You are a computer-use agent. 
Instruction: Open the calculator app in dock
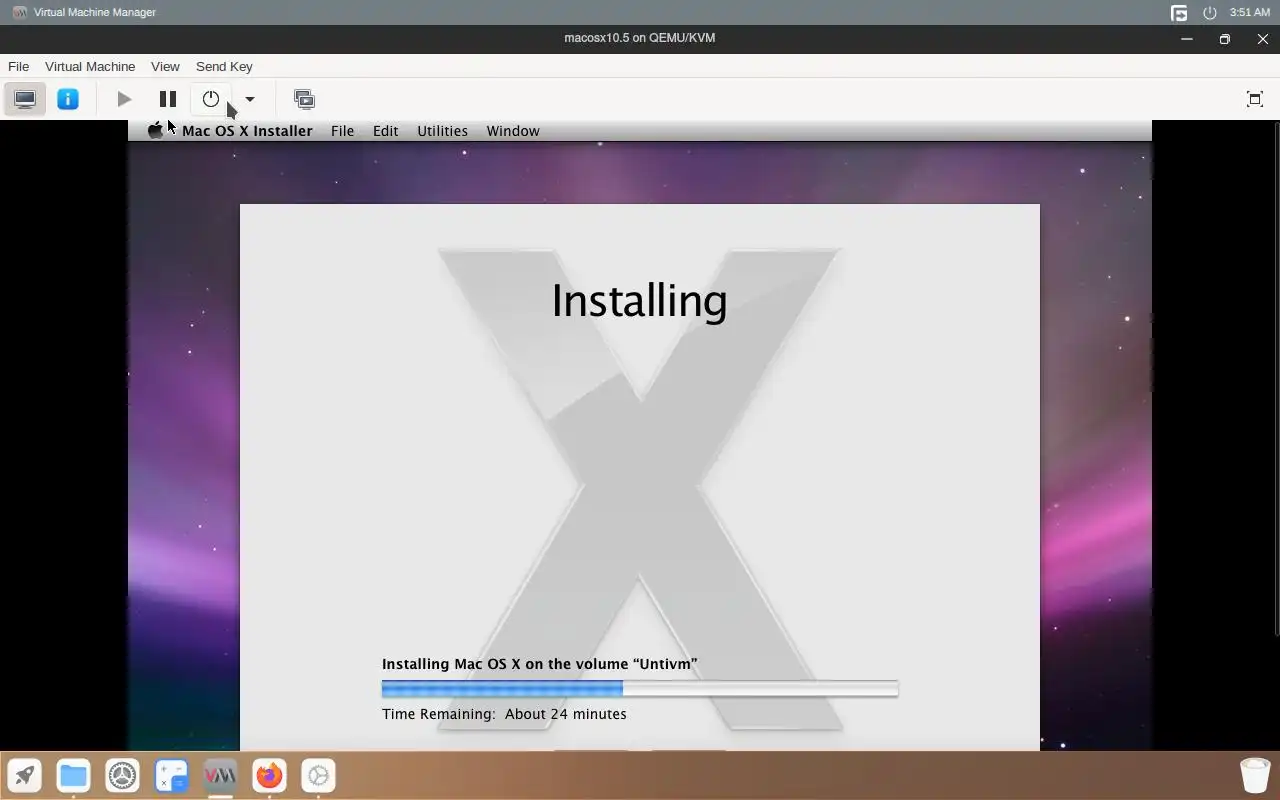[171, 775]
